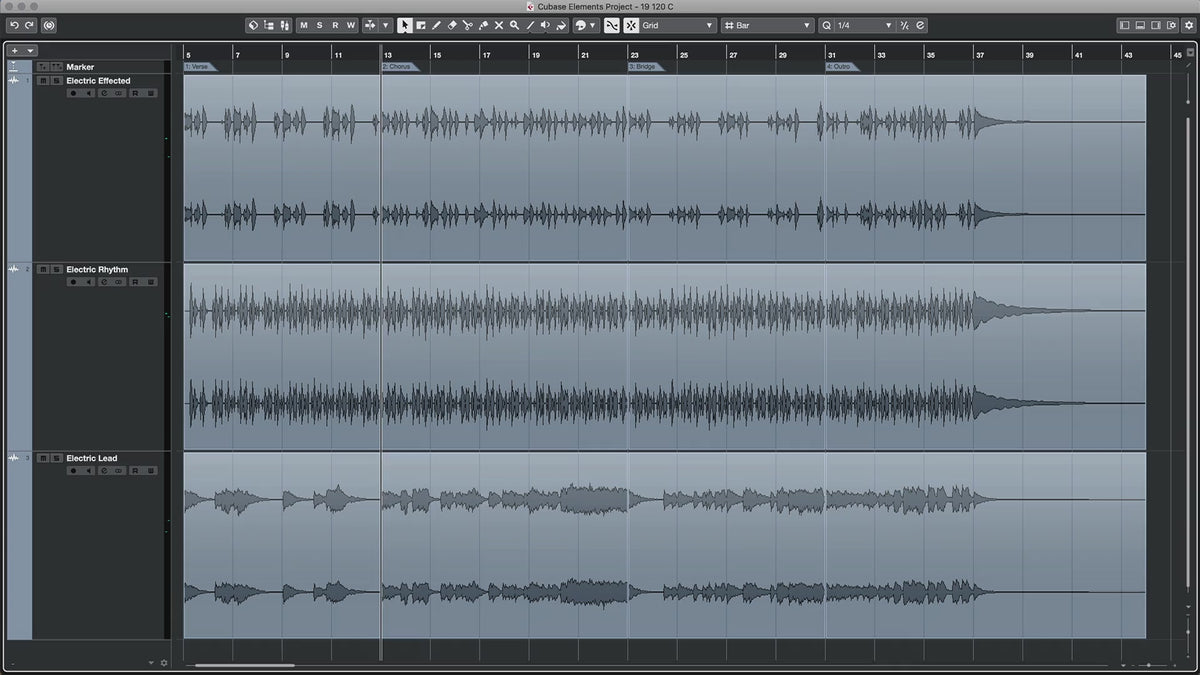
Task: Select the Glue tool
Action: (483, 25)
